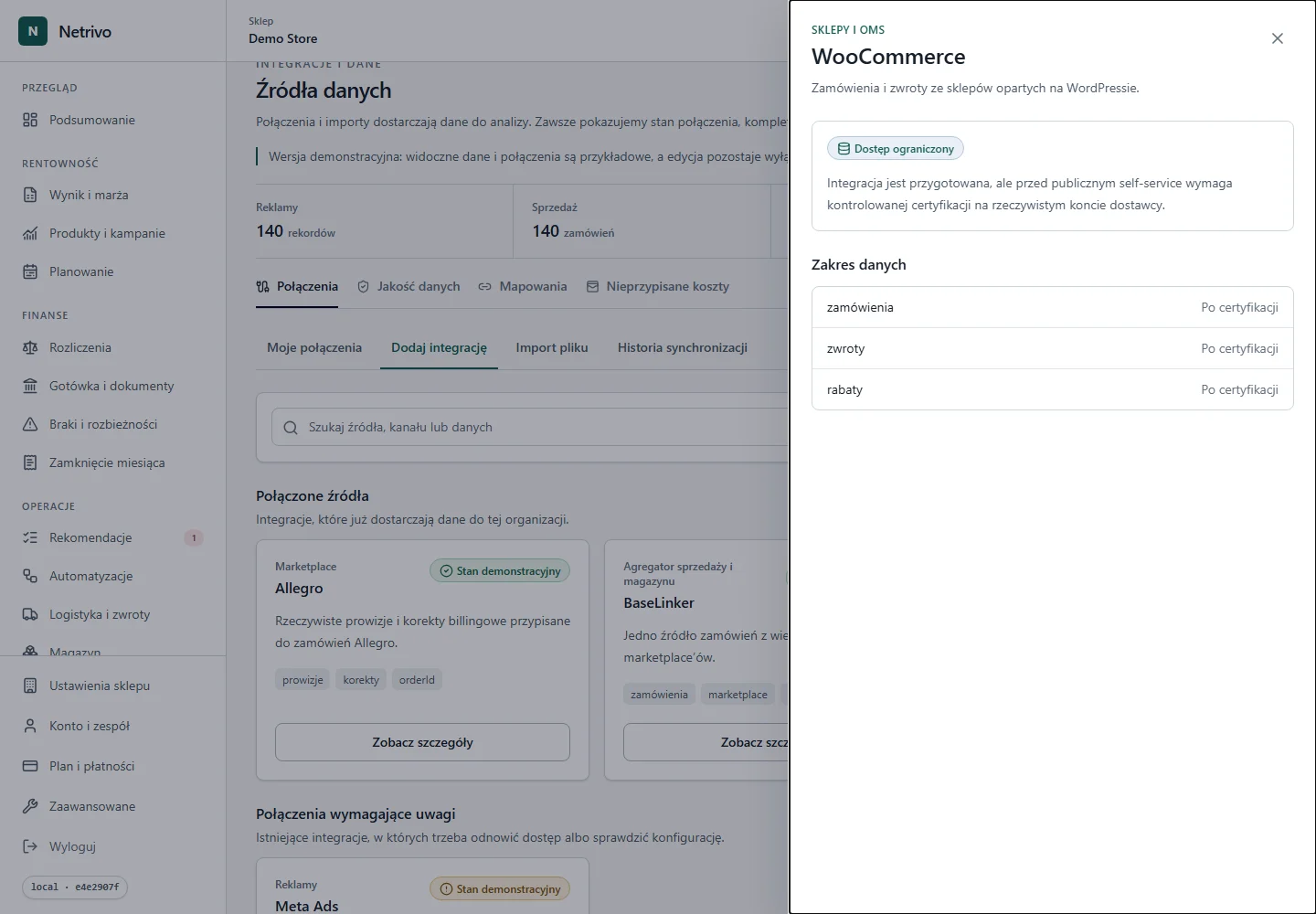The height and width of the screenshot is (914, 1316).
Task: Click the Mapowania link icon
Action: click(485, 286)
